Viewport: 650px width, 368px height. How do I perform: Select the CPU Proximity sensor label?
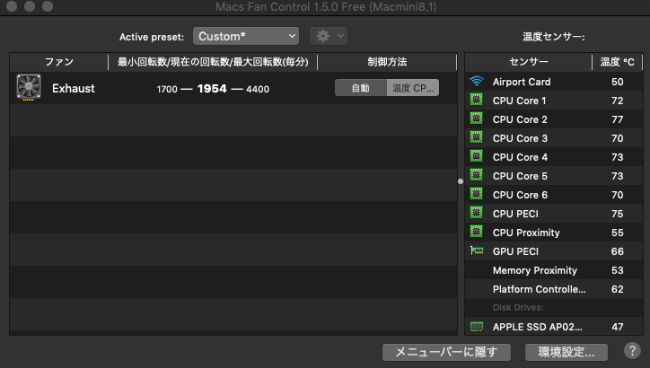(x=526, y=232)
